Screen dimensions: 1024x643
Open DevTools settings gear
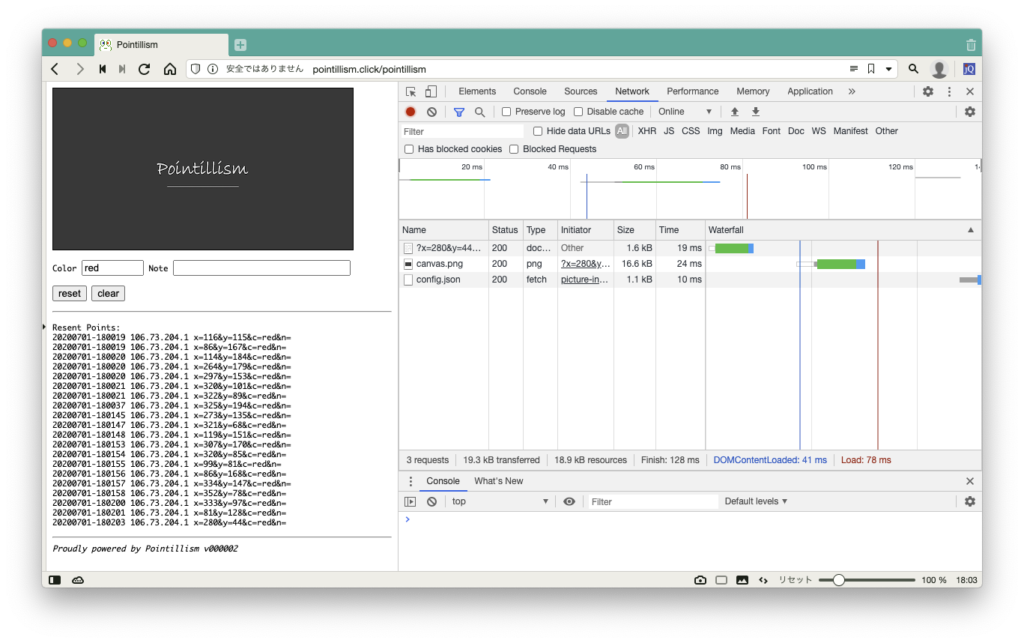[x=928, y=91]
